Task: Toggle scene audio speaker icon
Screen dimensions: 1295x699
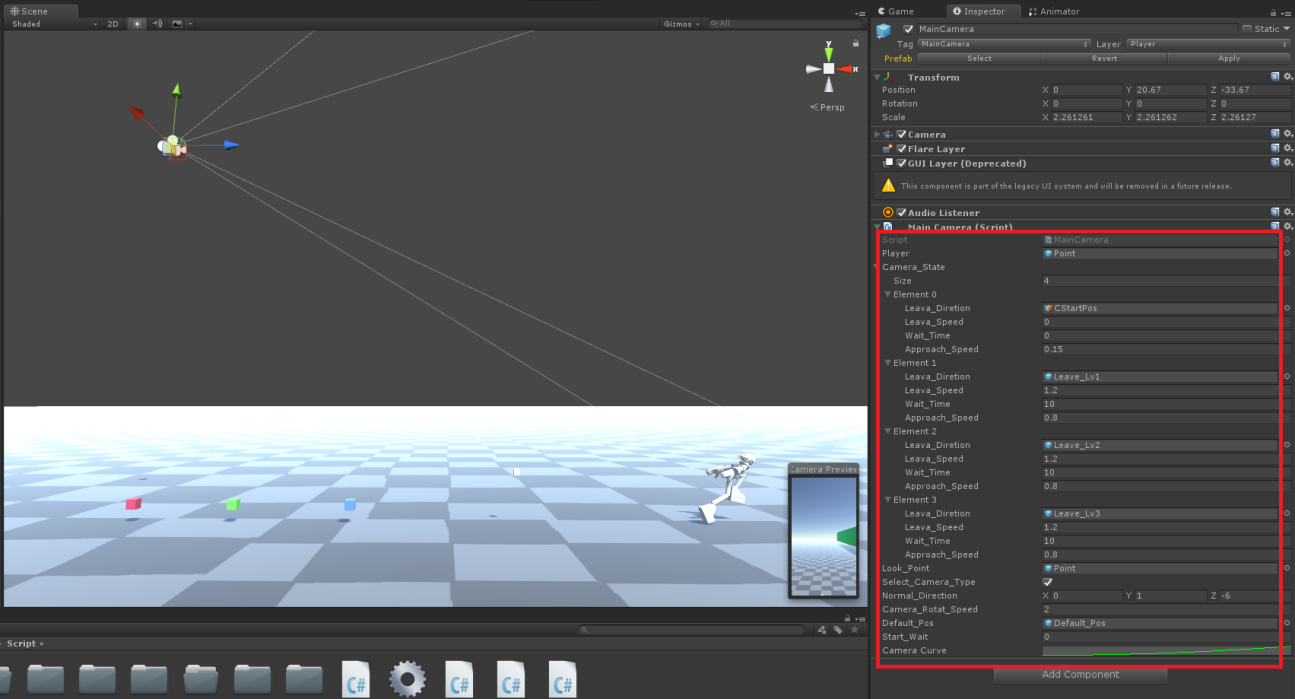Action: pyautogui.click(x=157, y=23)
